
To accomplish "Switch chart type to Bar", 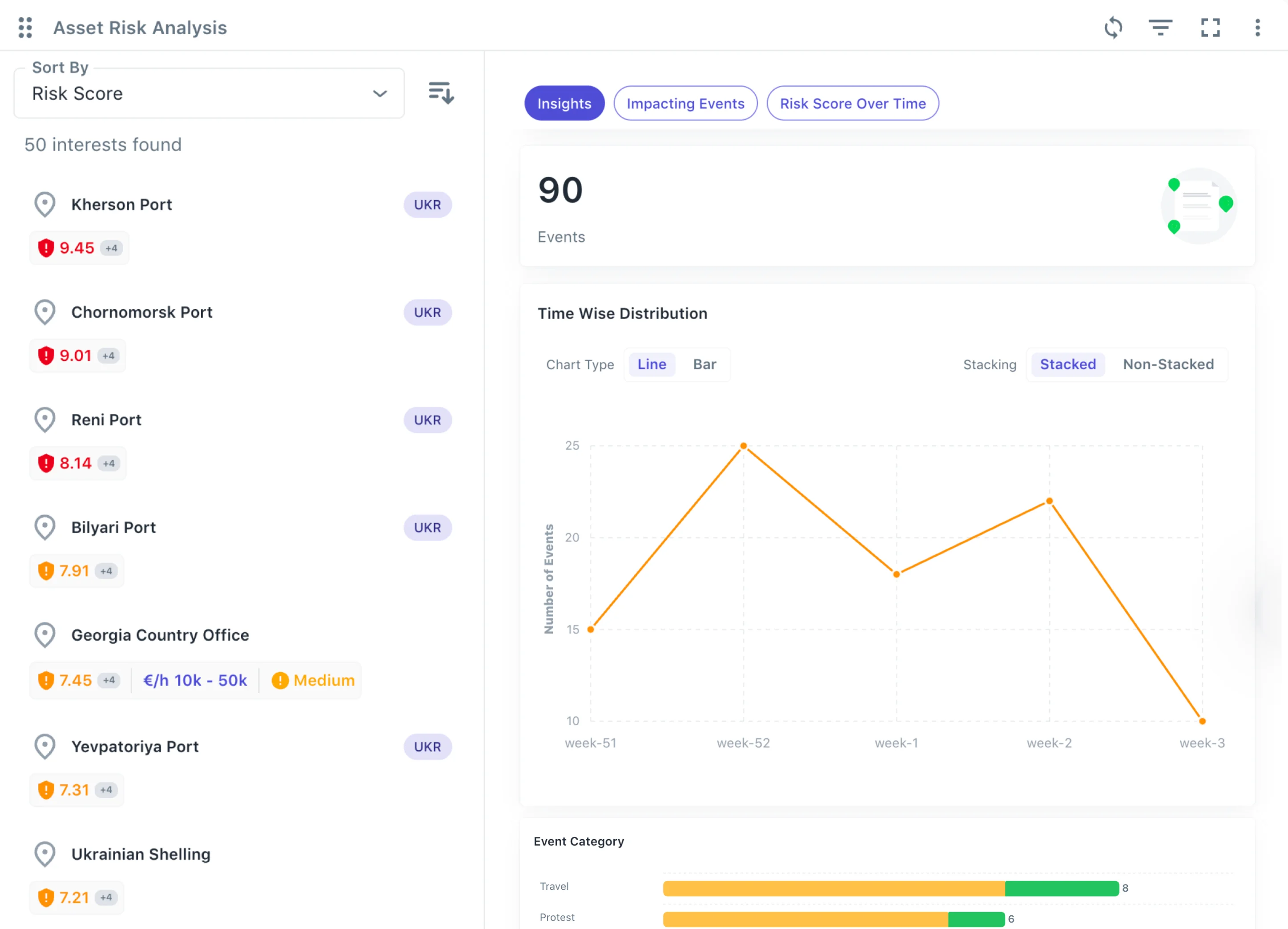I will click(704, 364).
